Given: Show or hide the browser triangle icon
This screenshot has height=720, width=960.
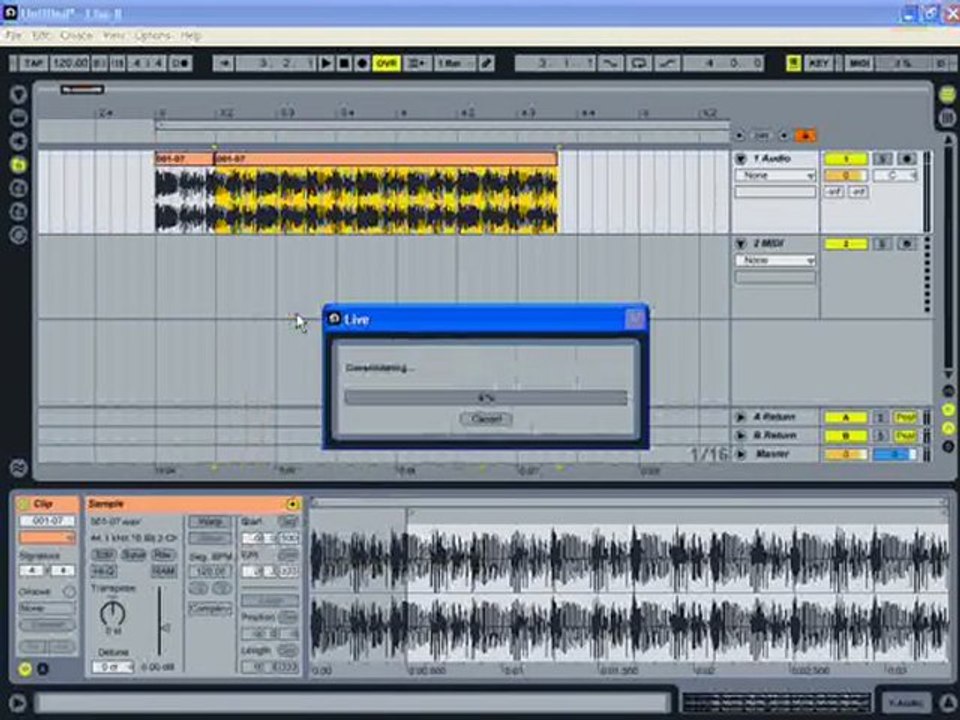Looking at the screenshot, I should [x=18, y=94].
